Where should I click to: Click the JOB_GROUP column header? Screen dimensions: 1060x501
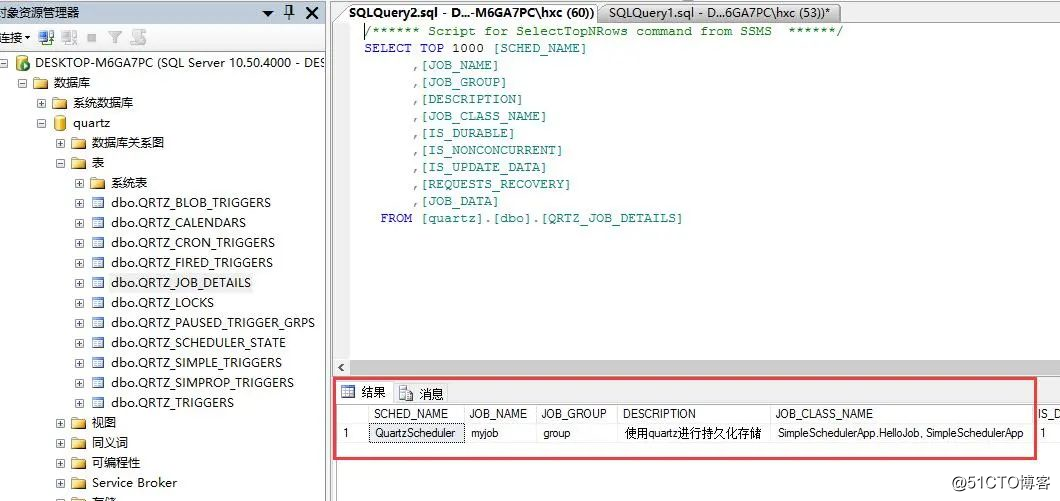pyautogui.click(x=577, y=413)
